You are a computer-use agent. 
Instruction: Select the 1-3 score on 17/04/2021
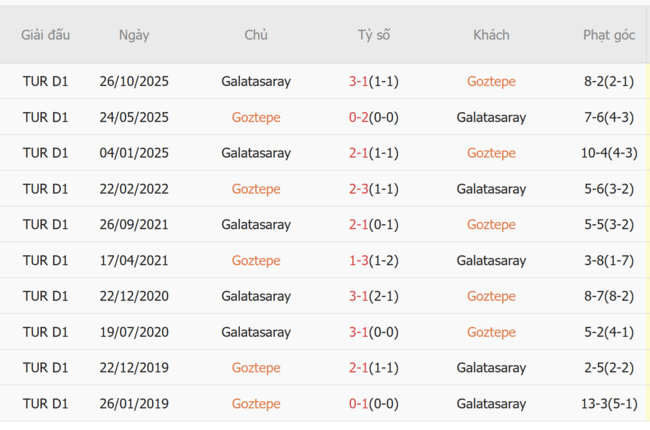359,261
